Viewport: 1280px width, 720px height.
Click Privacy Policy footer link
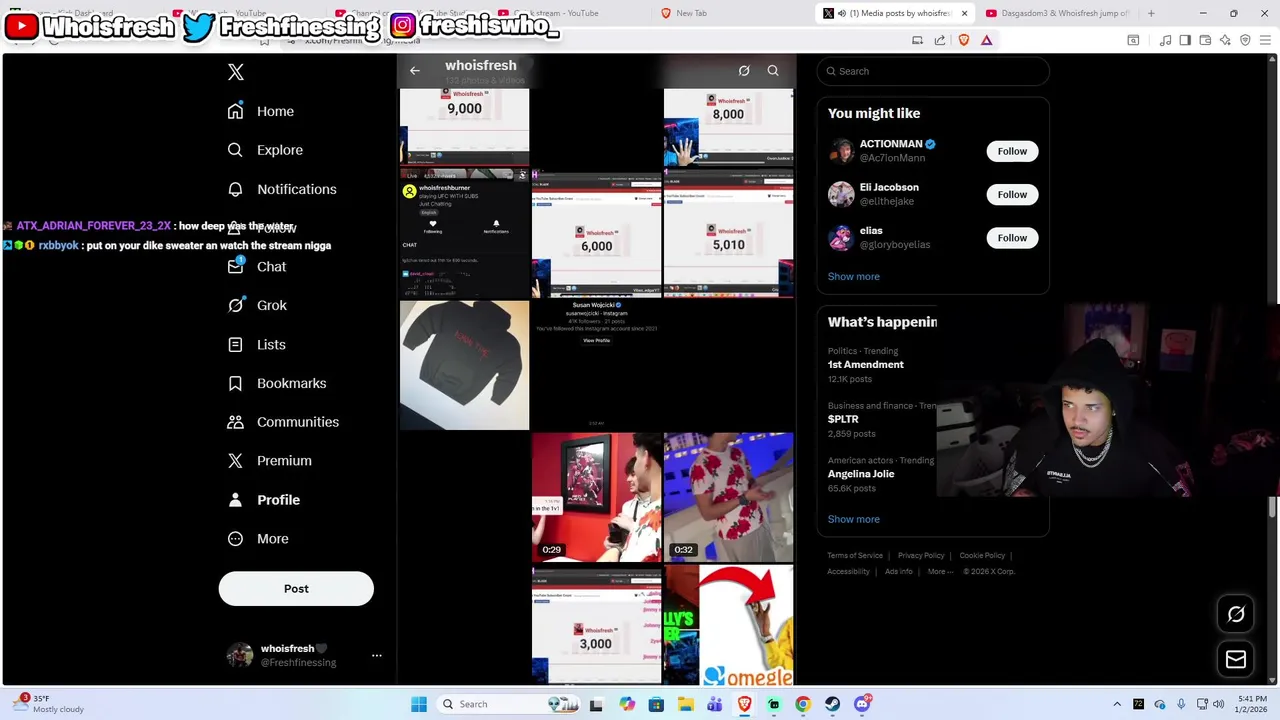tap(921, 556)
